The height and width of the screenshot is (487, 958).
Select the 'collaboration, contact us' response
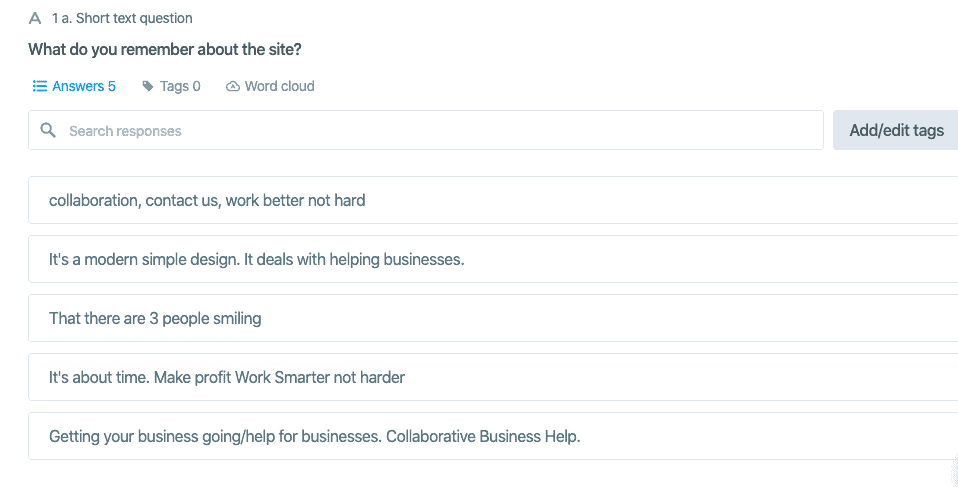point(493,200)
